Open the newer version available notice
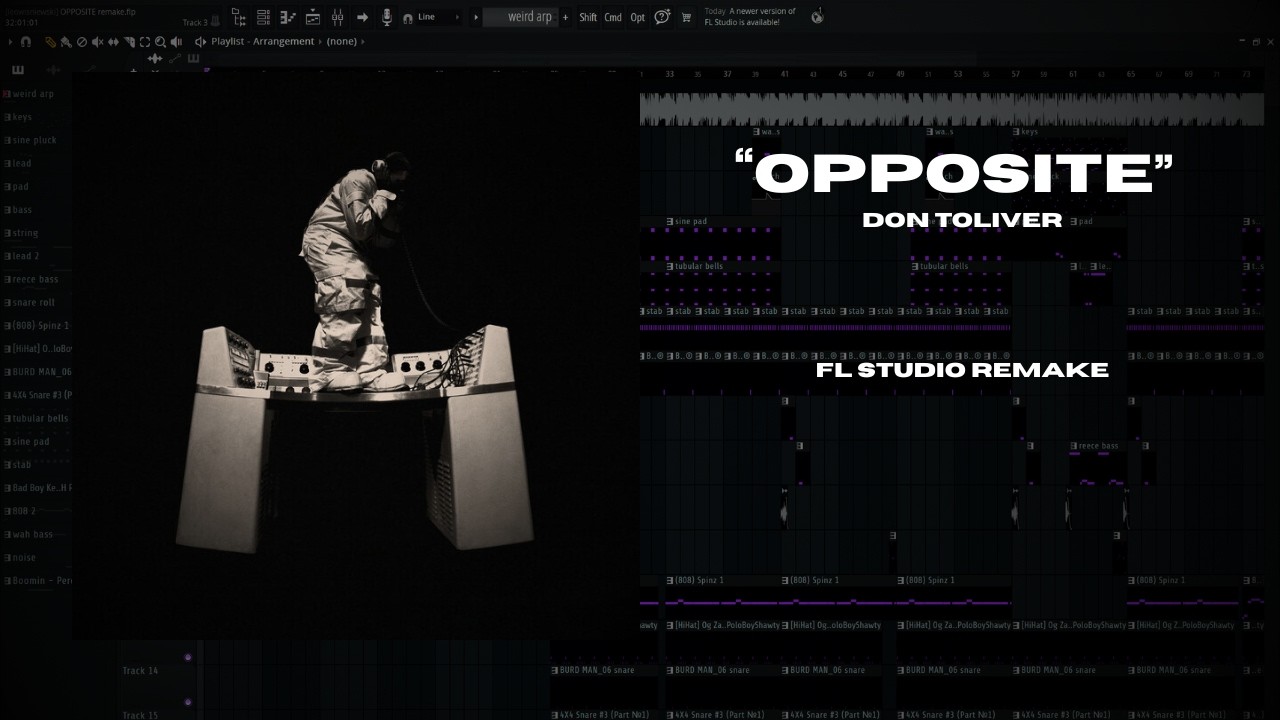The height and width of the screenshot is (720, 1280). (750, 17)
